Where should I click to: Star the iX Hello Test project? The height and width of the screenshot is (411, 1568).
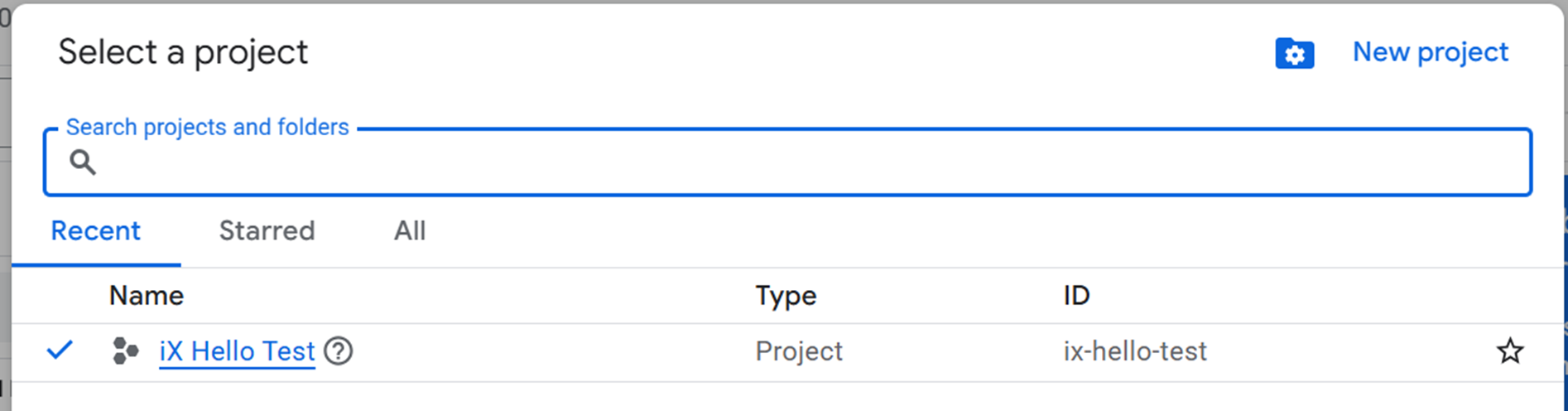1509,351
